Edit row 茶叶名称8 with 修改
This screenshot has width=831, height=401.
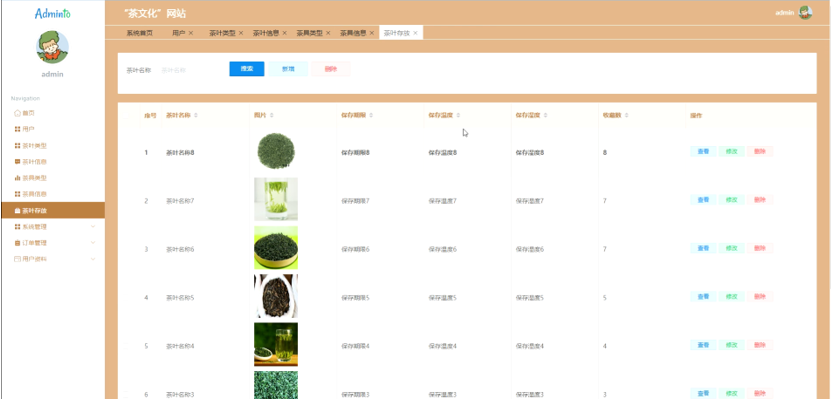point(731,152)
